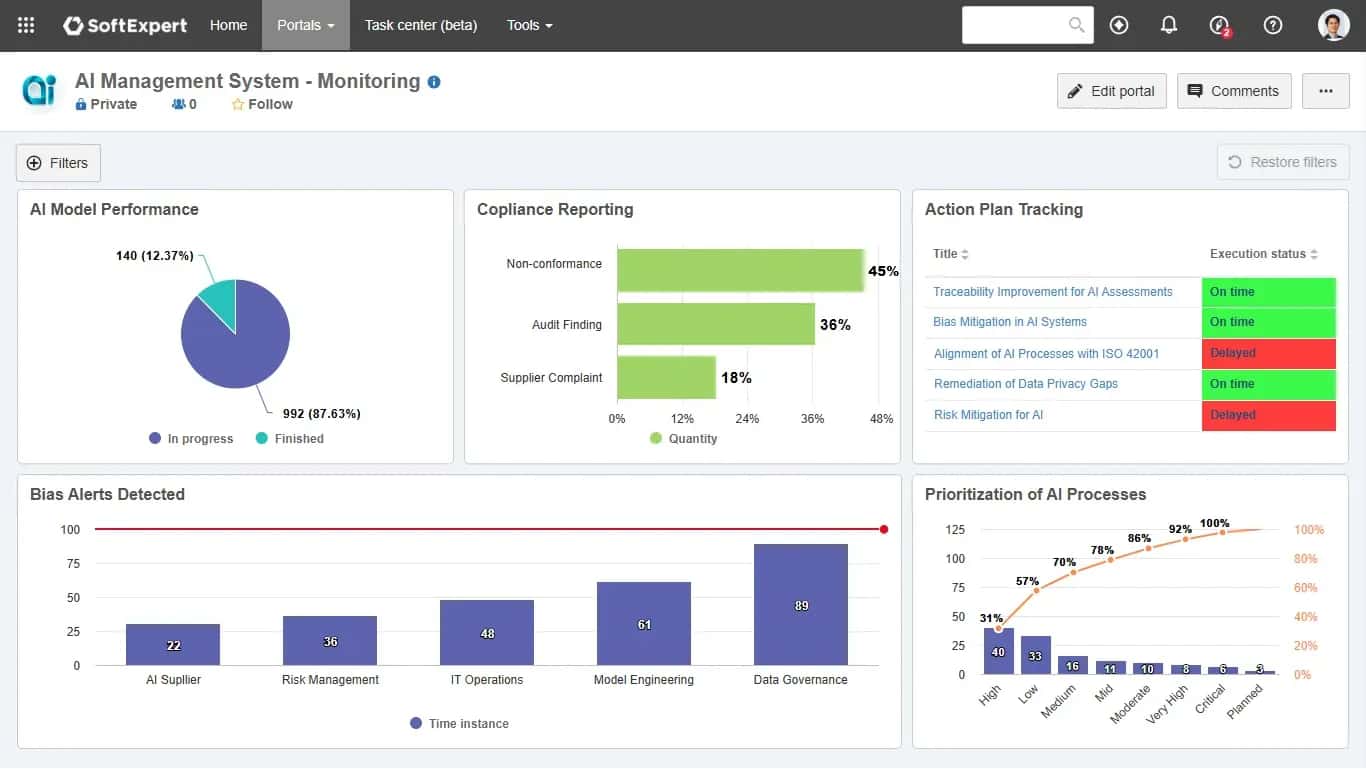Expand the Portals dropdown menu
This screenshot has height=769, width=1366.
pyautogui.click(x=306, y=25)
